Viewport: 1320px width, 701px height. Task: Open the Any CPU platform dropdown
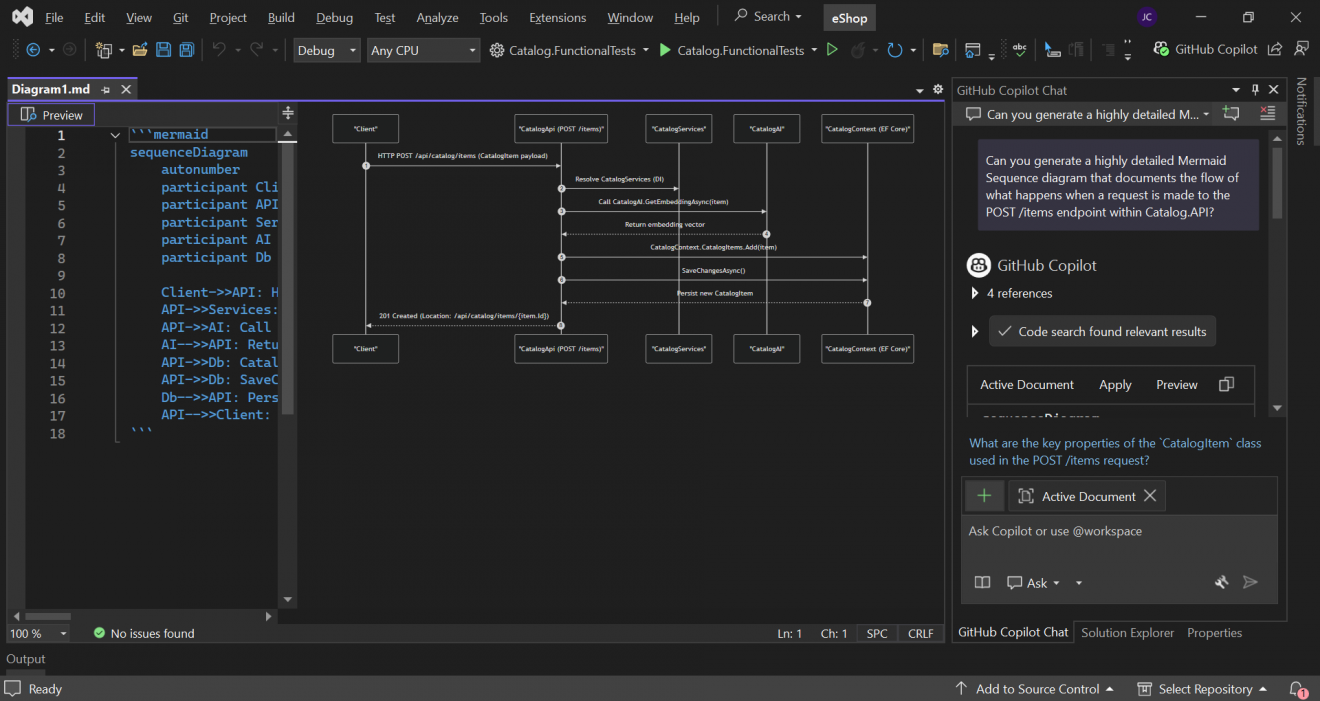(x=423, y=50)
